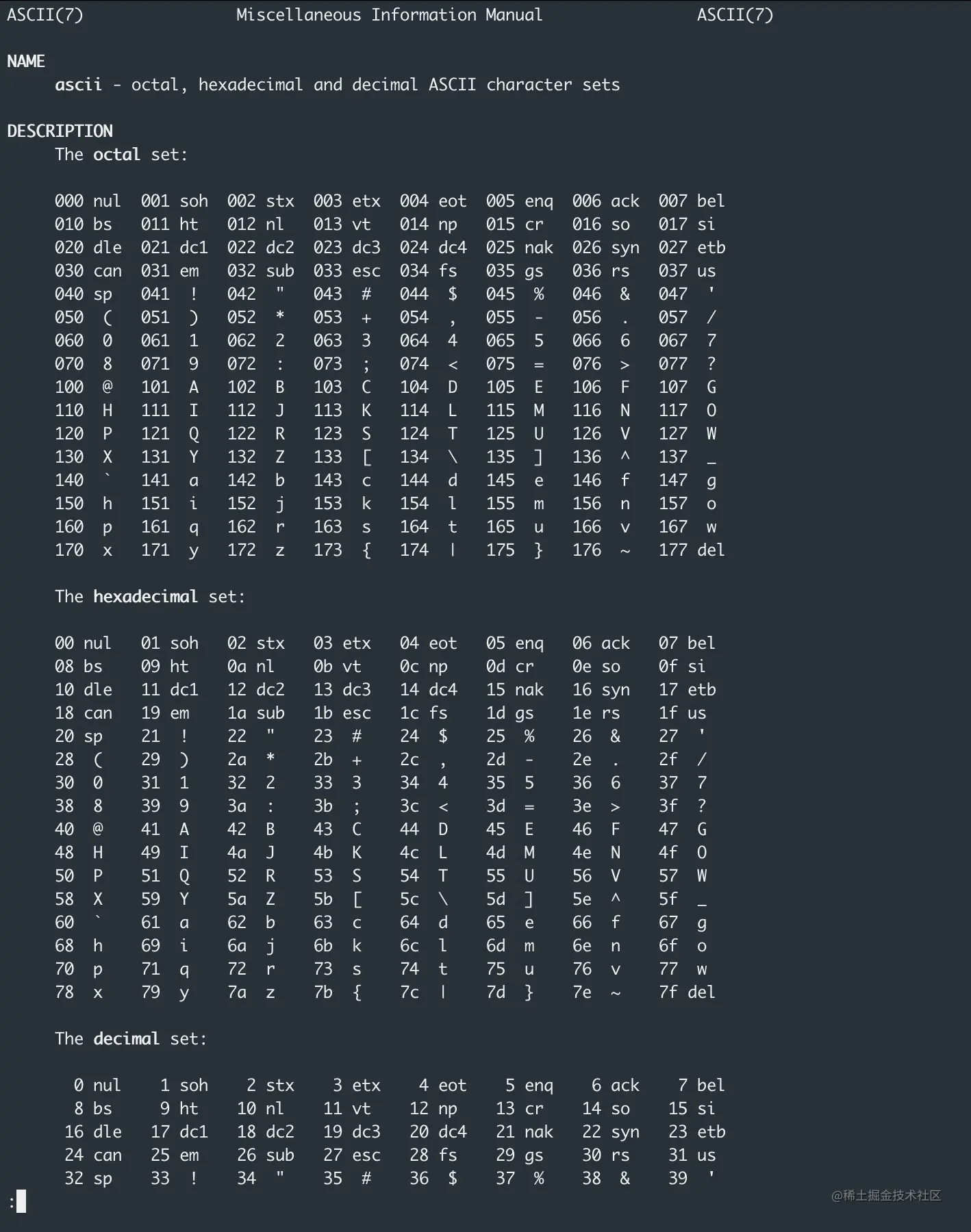Image resolution: width=971 pixels, height=1232 pixels.
Task: Click the watermark text at bottom right
Action: pos(886,1196)
